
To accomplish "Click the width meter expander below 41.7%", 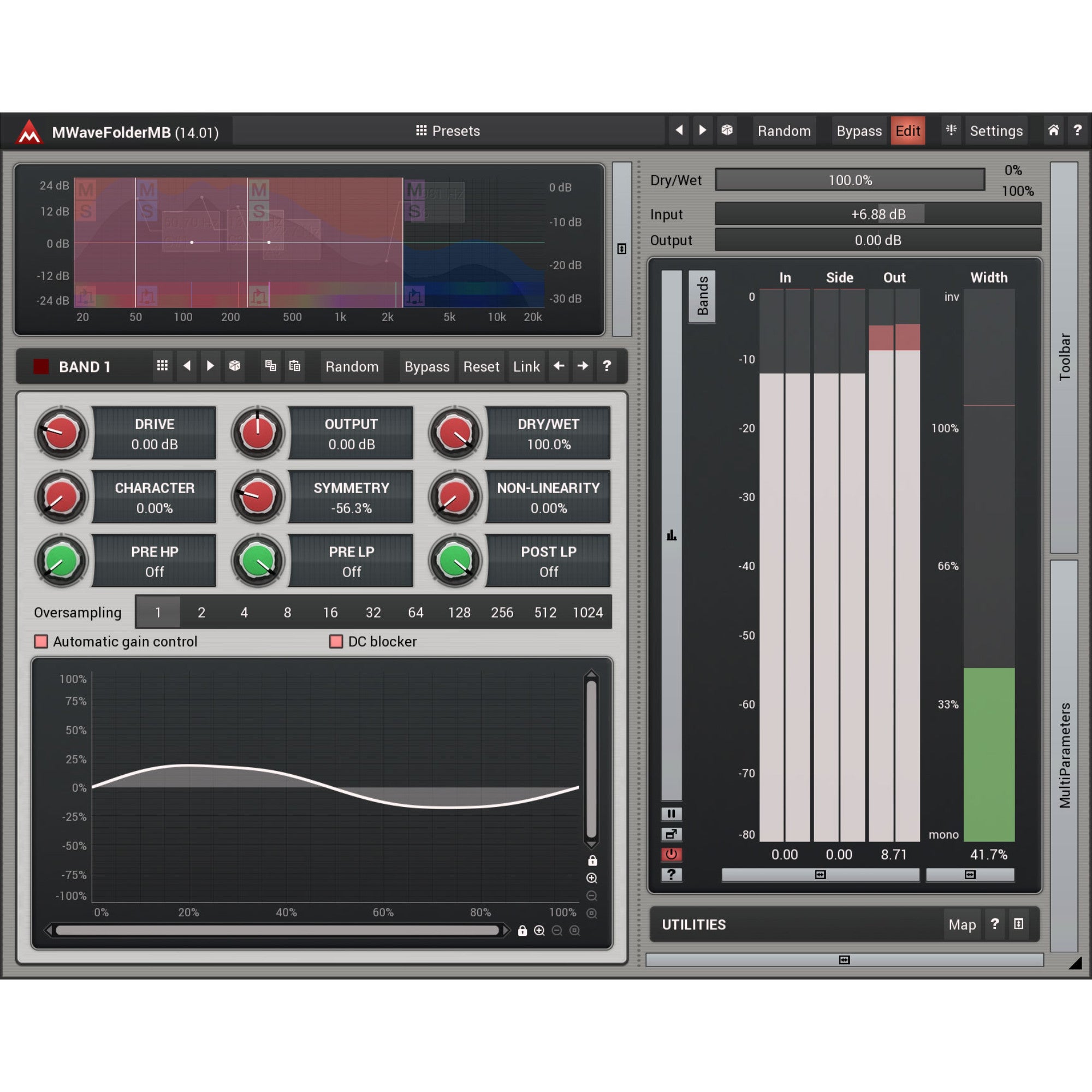I will point(970,875).
